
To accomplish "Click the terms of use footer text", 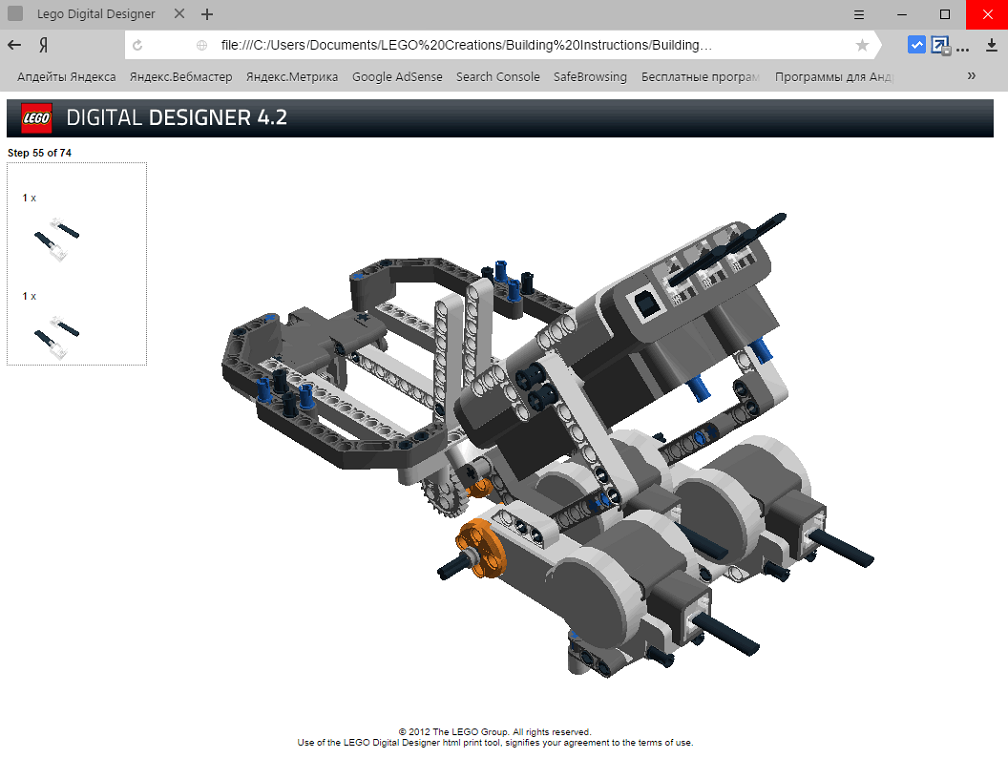I will click(495, 742).
